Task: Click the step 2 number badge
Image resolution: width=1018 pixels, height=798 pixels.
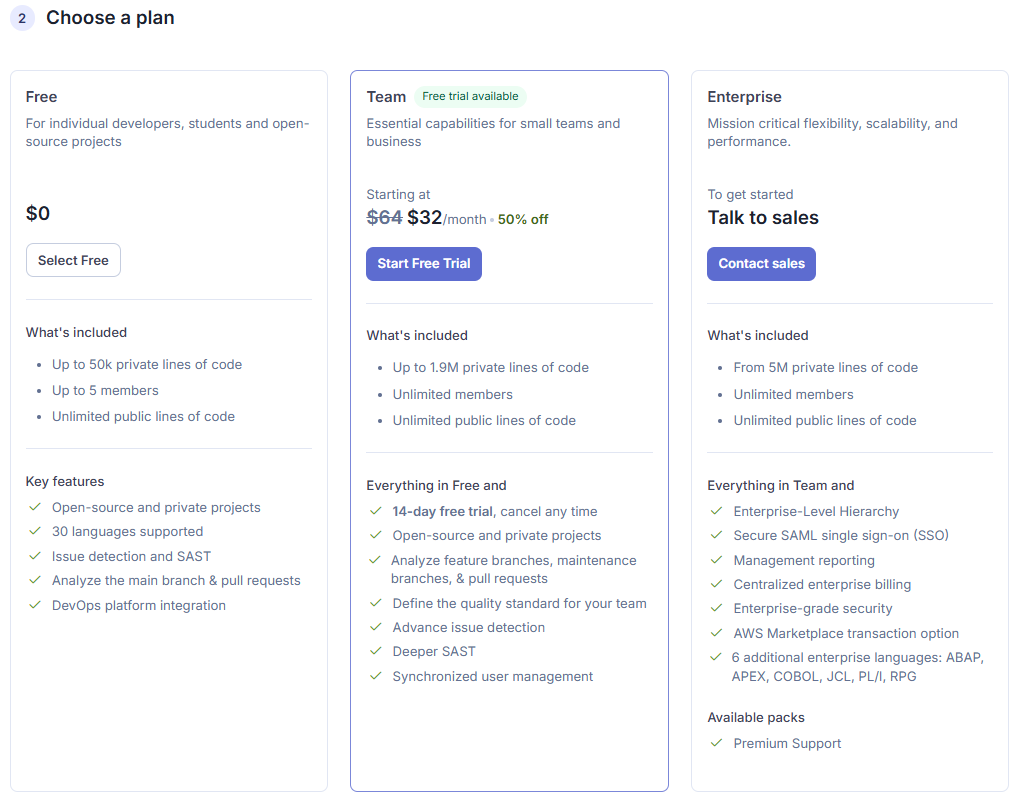Action: [22, 18]
